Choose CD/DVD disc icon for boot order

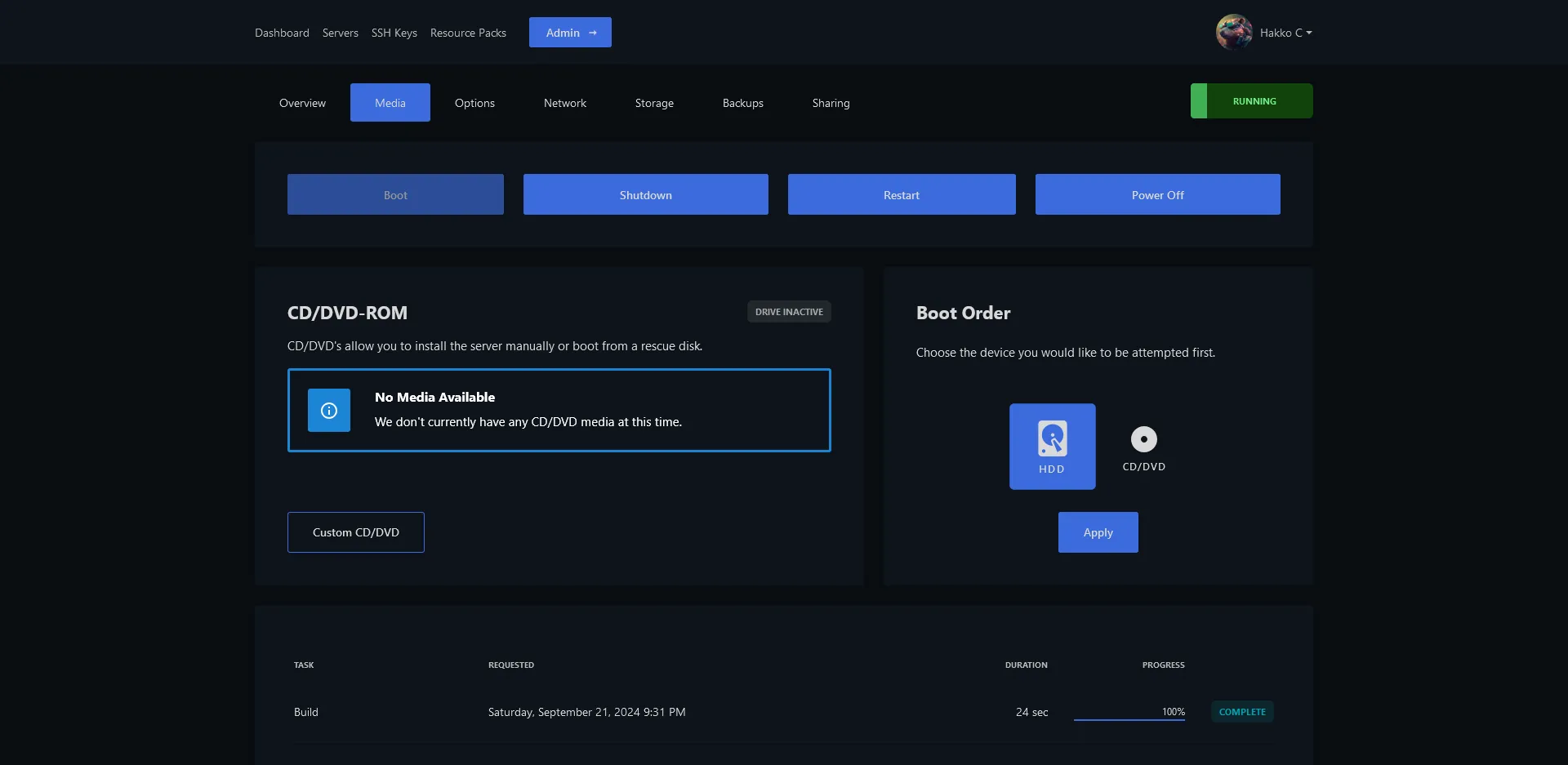click(1143, 440)
